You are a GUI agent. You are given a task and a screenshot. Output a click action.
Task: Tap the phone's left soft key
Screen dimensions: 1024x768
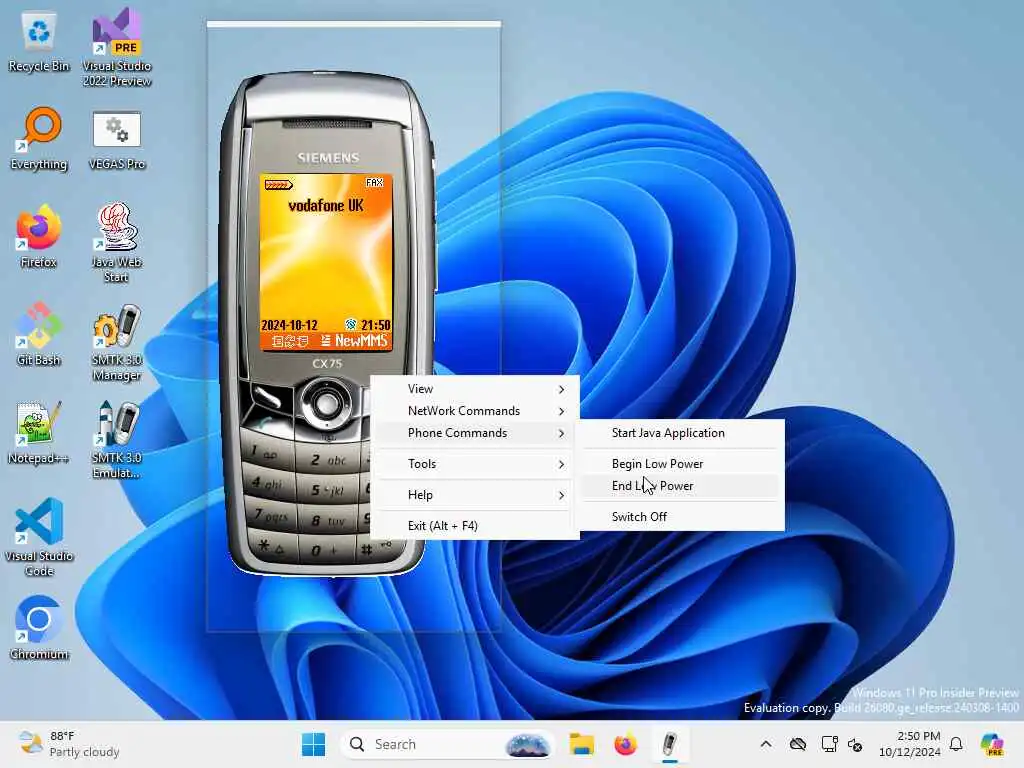coord(267,394)
